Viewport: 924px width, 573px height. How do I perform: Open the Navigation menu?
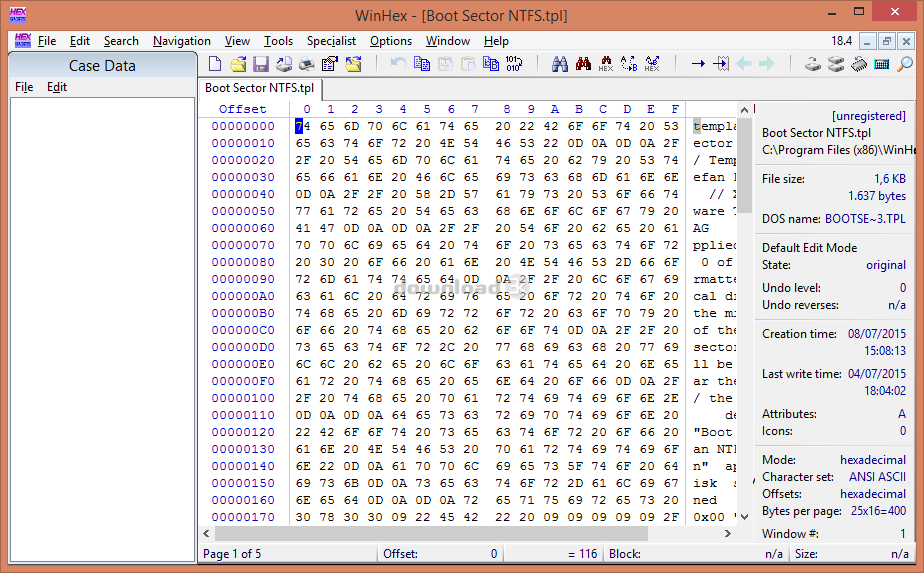(182, 41)
